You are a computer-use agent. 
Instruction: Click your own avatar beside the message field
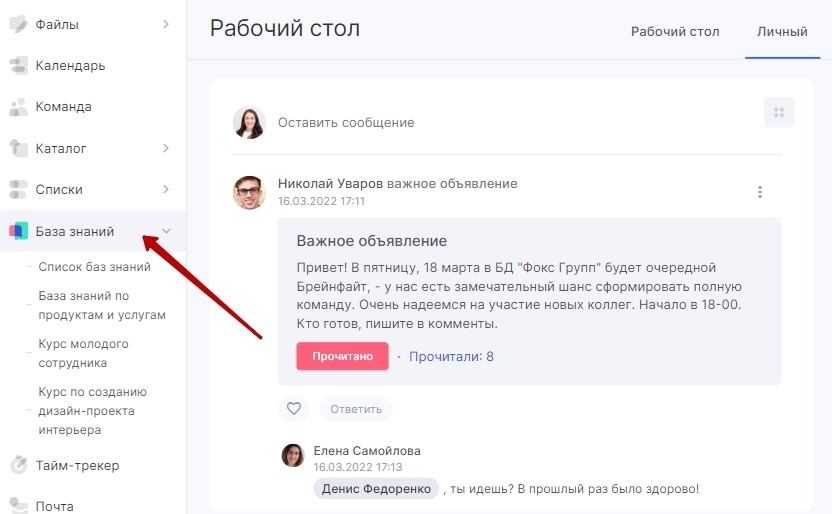[x=249, y=122]
